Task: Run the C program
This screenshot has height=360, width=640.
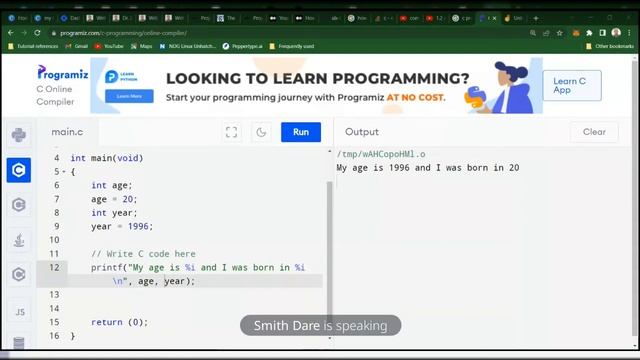Action: [301, 132]
